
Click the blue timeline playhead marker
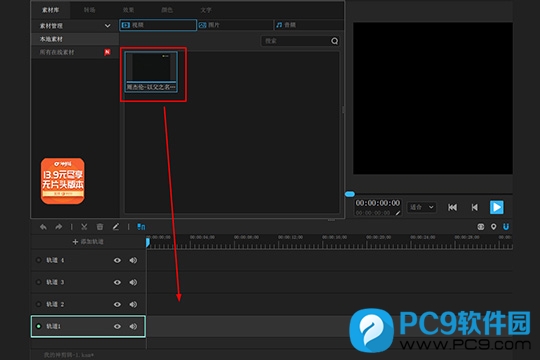[x=147, y=243]
